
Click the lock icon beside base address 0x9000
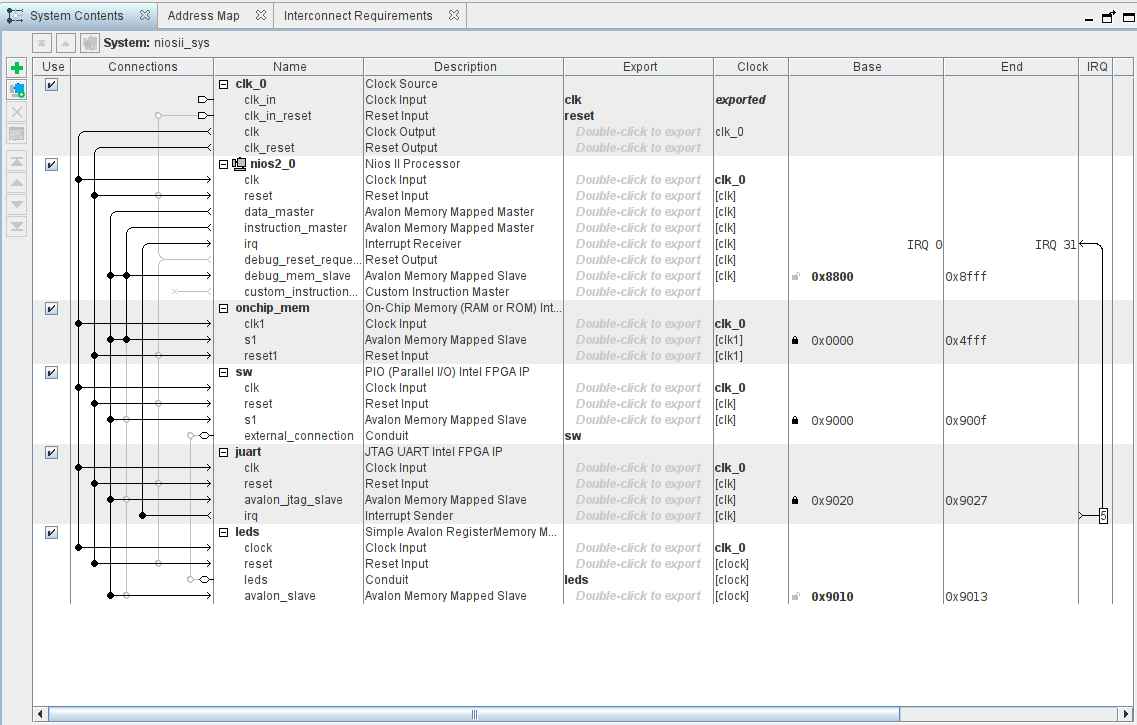pos(795,420)
